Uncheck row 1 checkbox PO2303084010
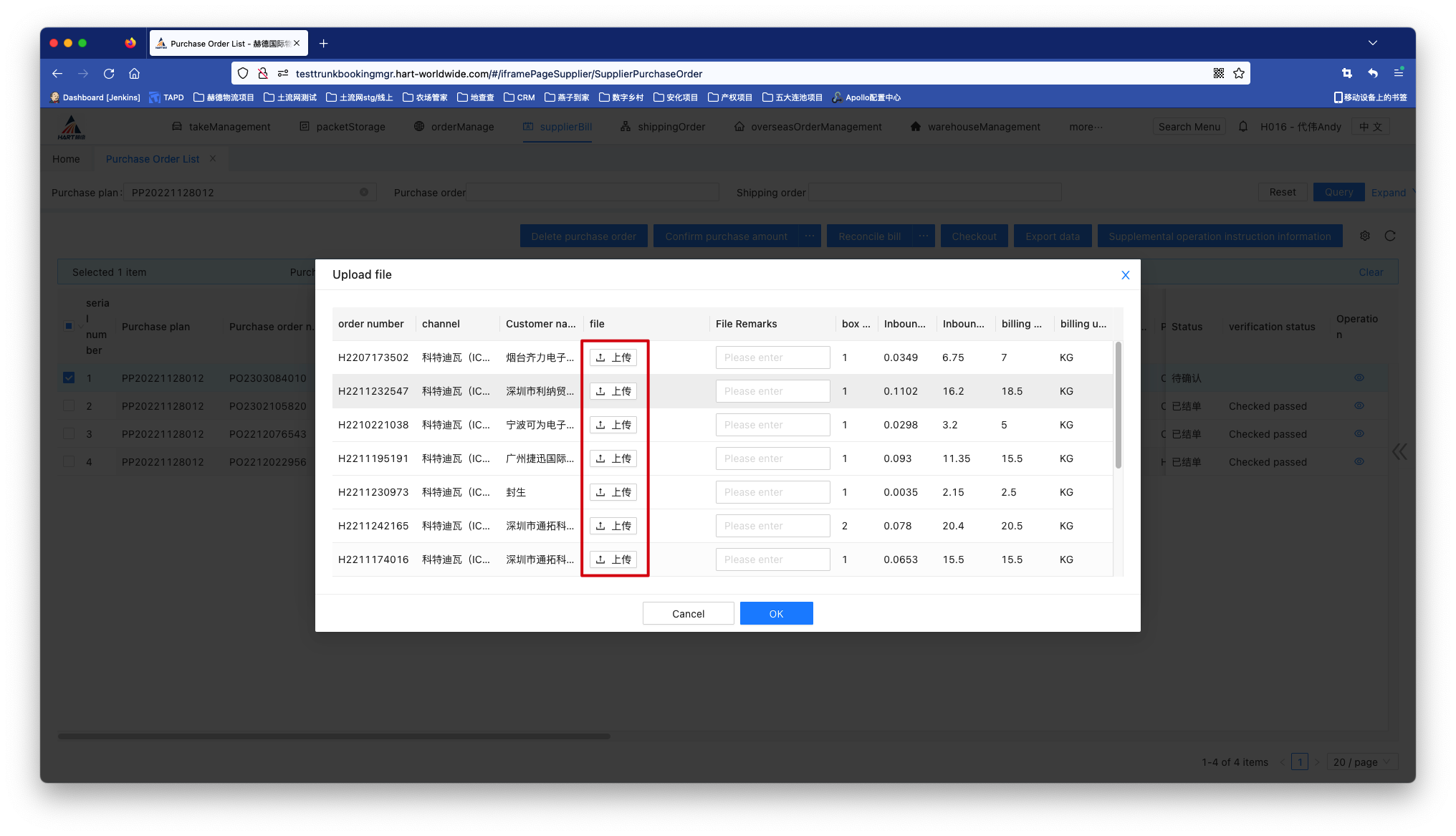The image size is (1456, 836). click(x=69, y=378)
